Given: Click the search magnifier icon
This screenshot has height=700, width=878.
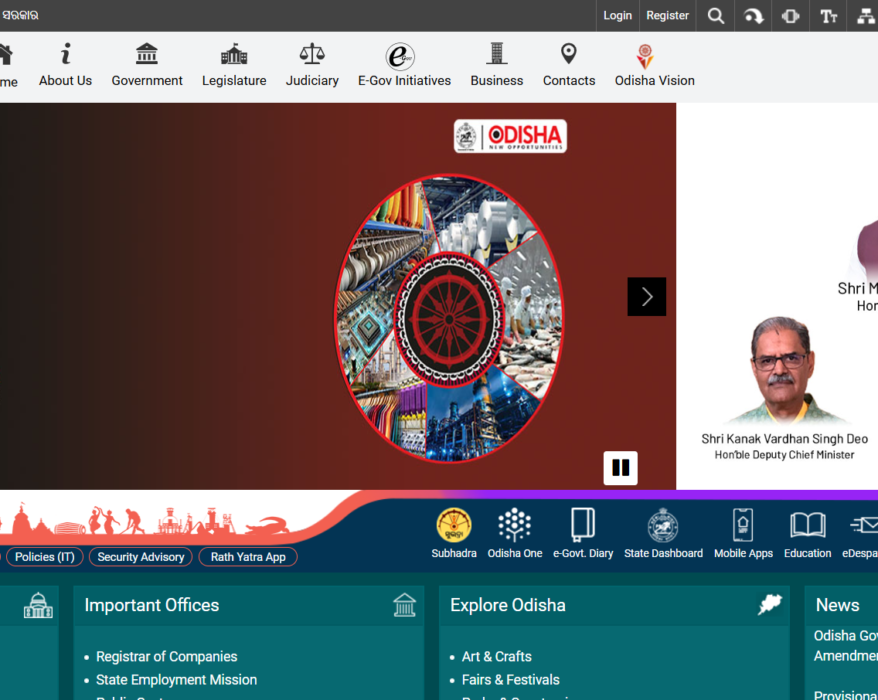Looking at the screenshot, I should (715, 16).
